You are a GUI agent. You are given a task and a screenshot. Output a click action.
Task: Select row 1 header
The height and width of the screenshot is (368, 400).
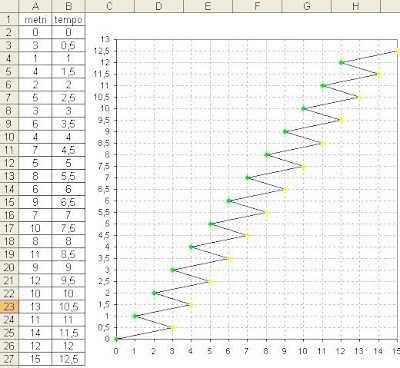pos(9,19)
